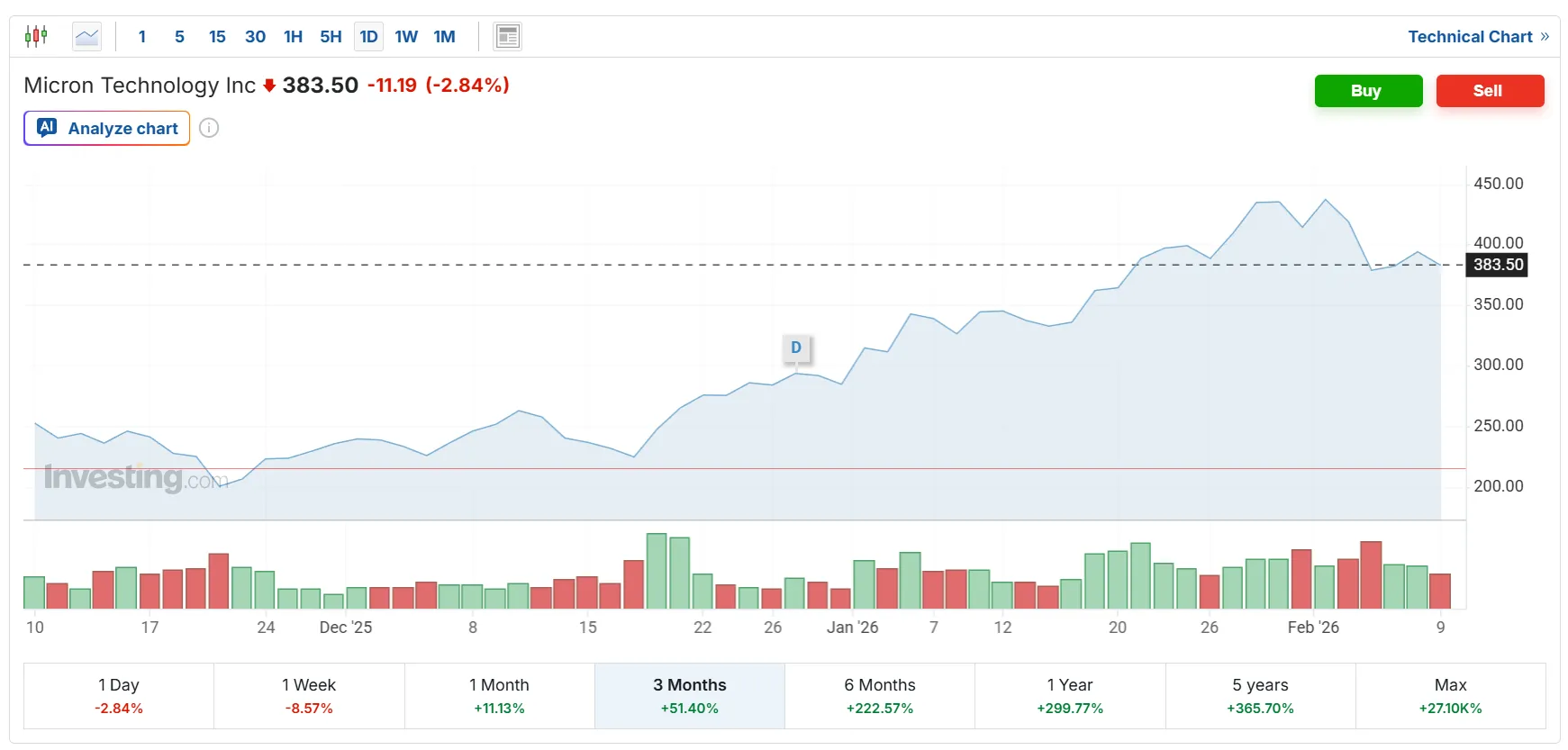Viewport: 1568px width, 750px height.
Task: Click the dividend D marker on chart
Action: coord(796,348)
